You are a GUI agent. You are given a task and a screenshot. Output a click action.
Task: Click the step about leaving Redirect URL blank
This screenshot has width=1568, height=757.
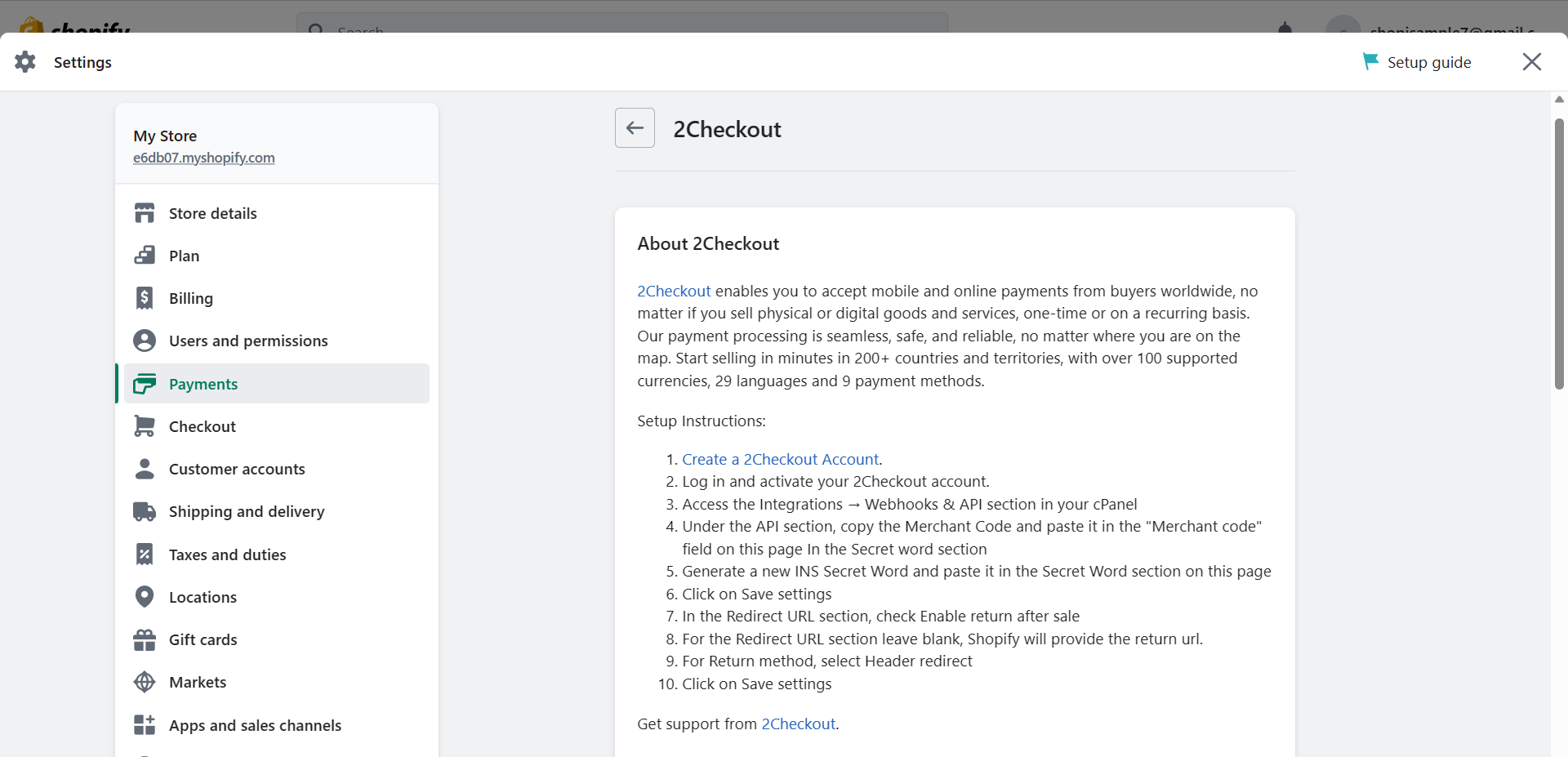(x=942, y=639)
